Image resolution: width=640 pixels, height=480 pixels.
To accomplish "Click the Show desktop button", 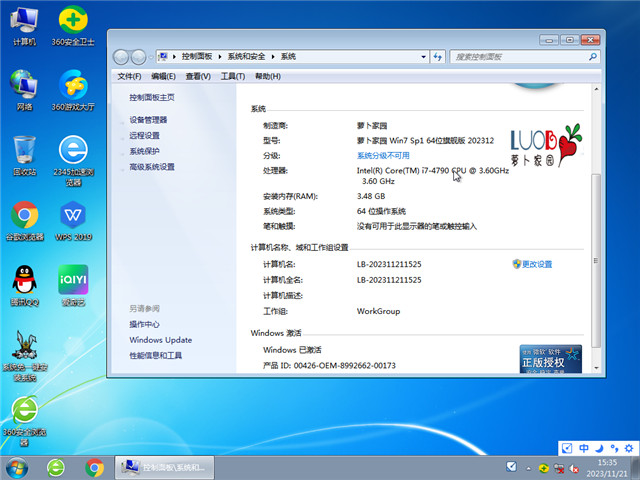I will 636,468.
